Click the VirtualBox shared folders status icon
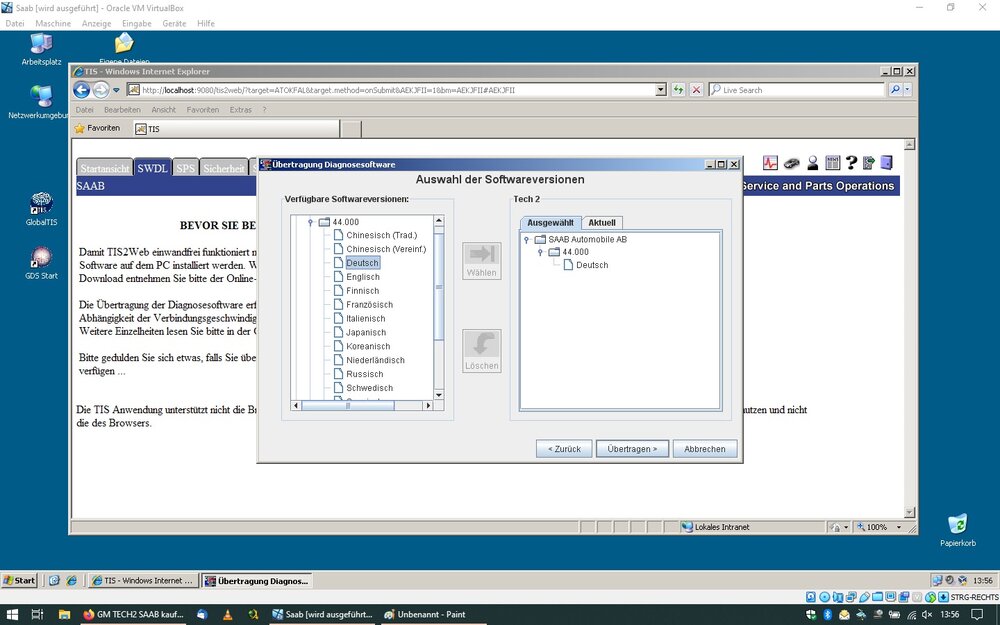The height and width of the screenshot is (625, 1000). (878, 598)
